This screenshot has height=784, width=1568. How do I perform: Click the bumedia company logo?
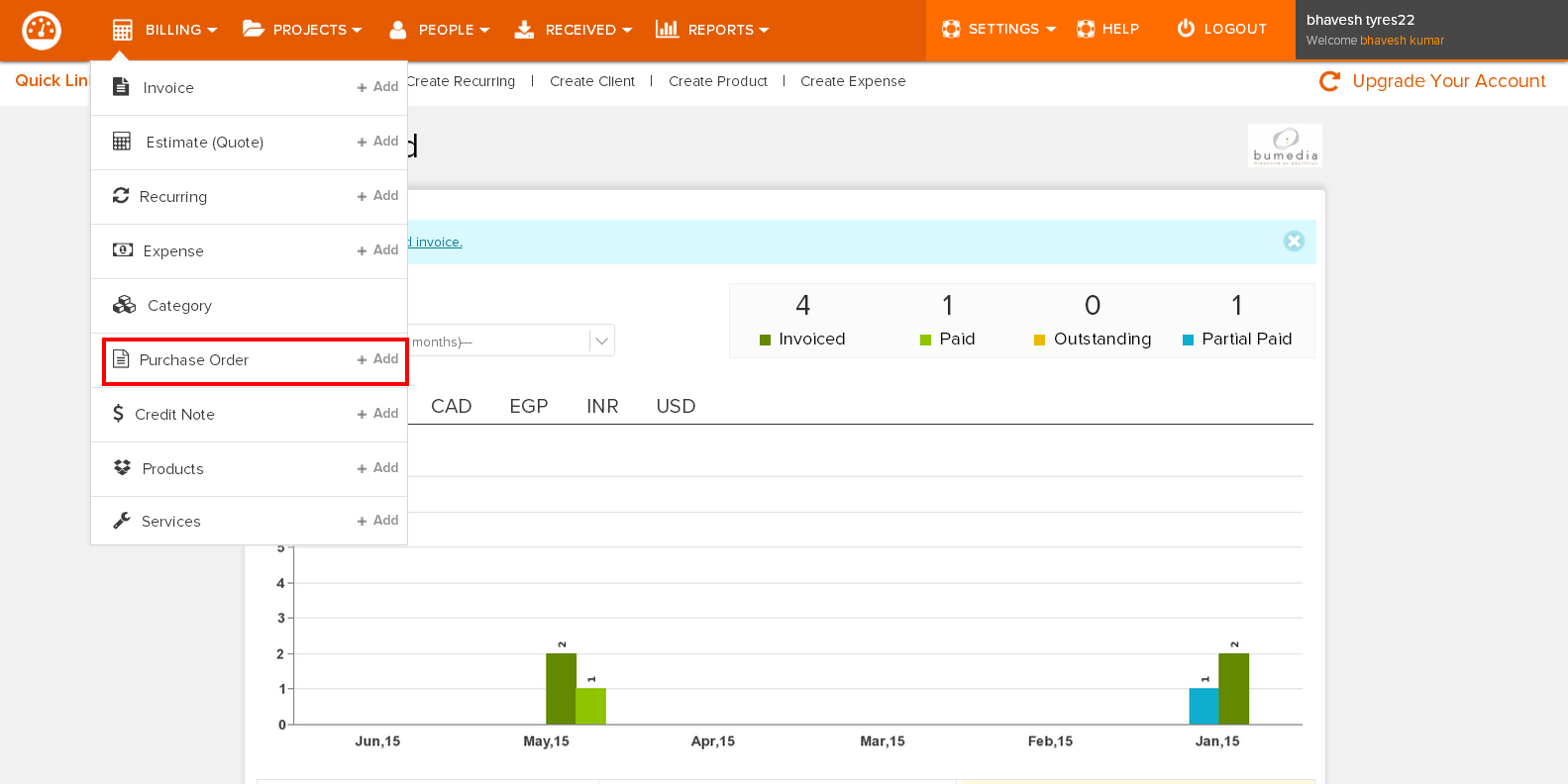point(1285,146)
